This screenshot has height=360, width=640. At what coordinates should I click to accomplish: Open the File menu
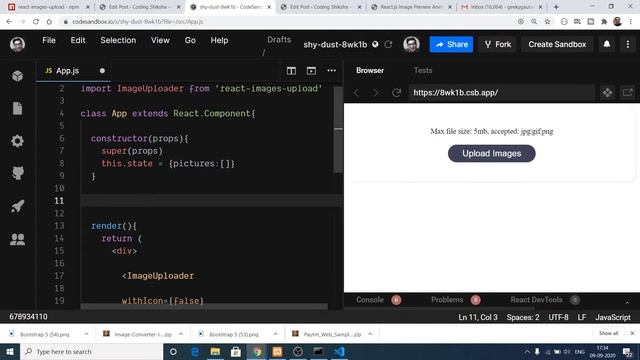[49, 40]
